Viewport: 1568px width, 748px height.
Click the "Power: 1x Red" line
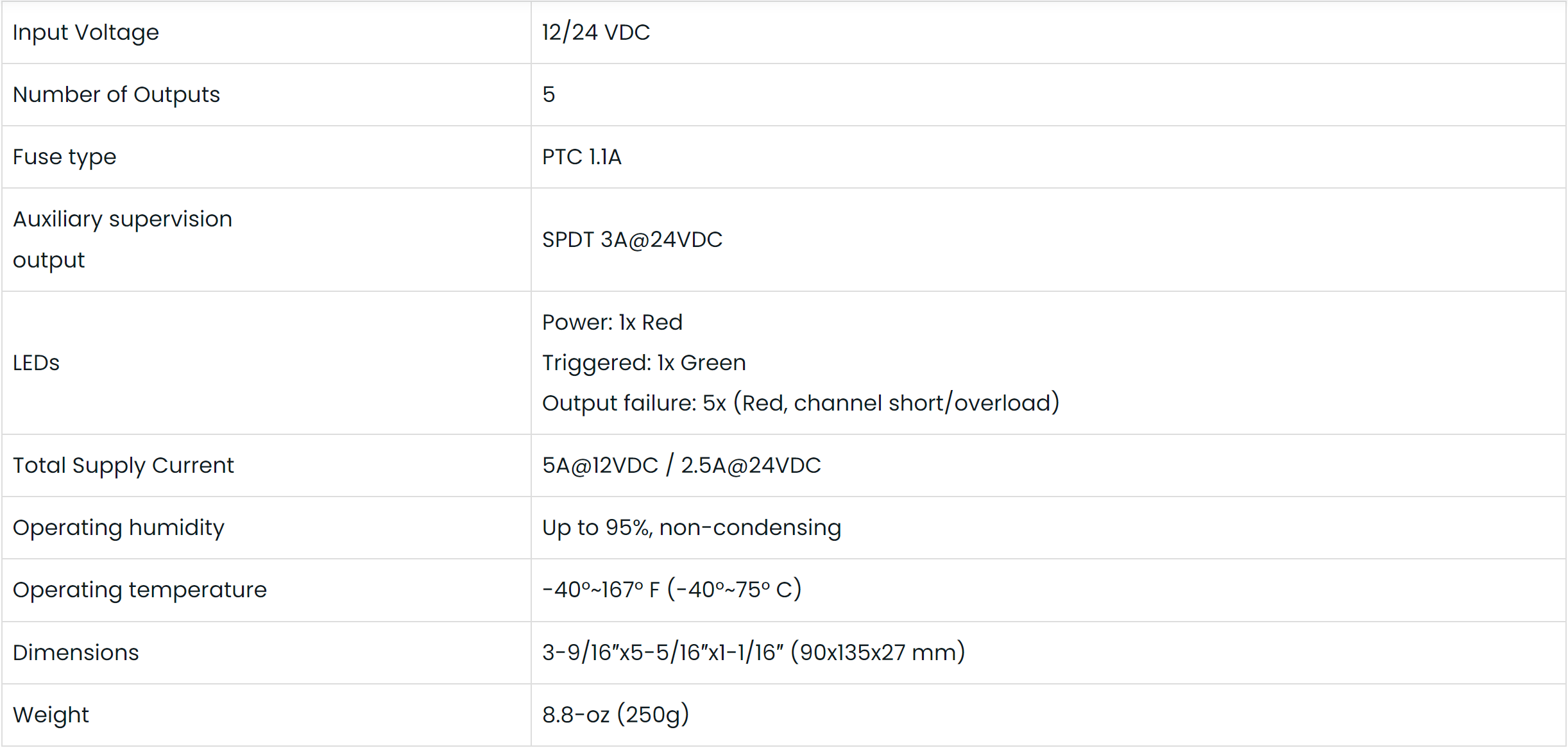pos(612,322)
